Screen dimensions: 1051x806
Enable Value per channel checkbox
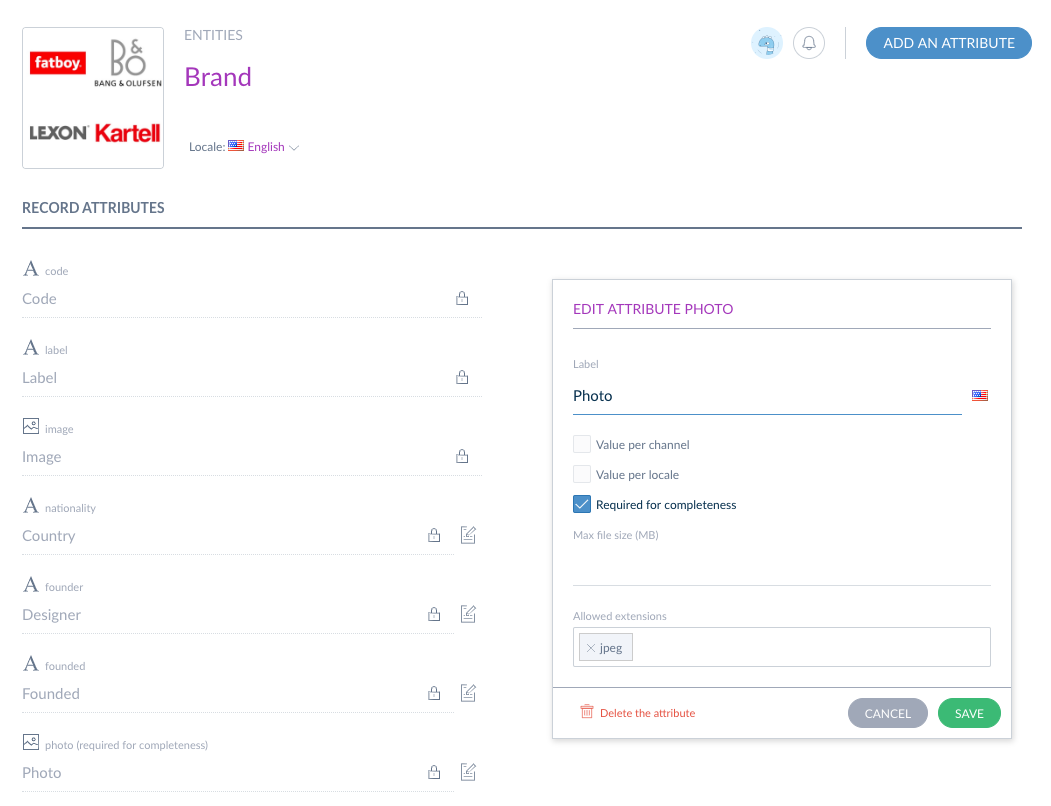(x=582, y=444)
